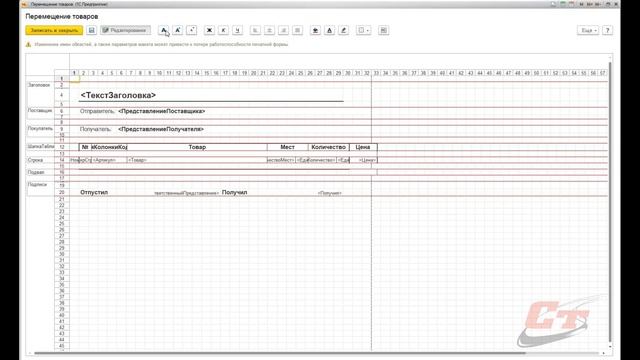Pick the text color (underlined A)
Screen dimensions: 640x360
coord(329,30)
